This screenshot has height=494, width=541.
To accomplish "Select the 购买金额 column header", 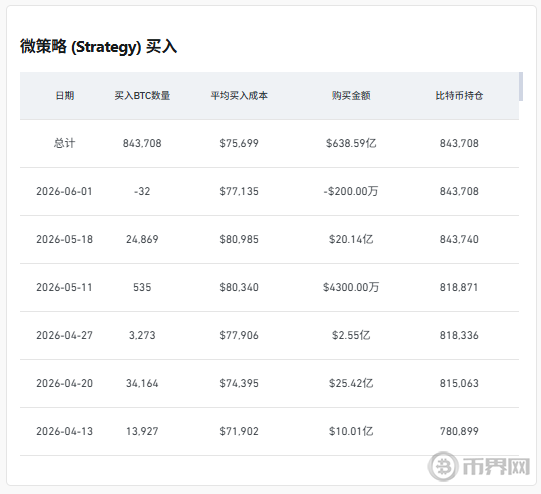I will coord(351,96).
